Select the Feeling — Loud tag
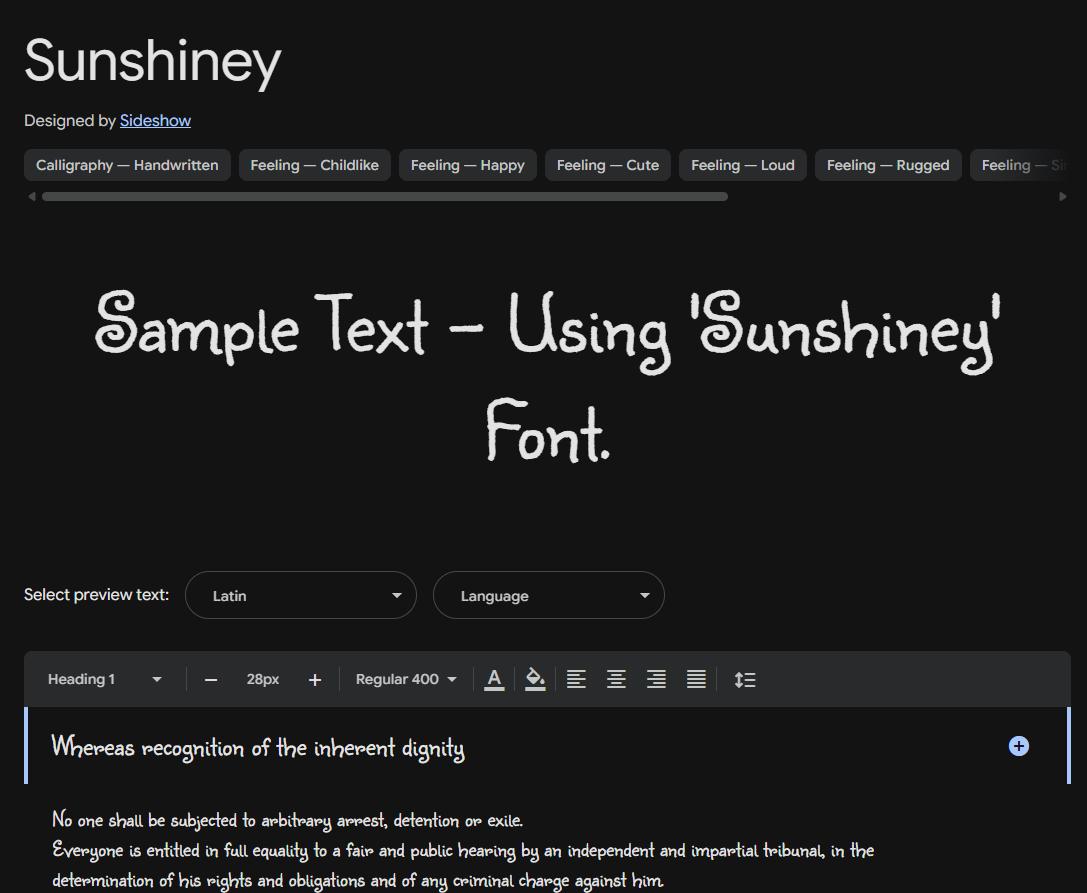The height and width of the screenshot is (893, 1087). coord(742,165)
